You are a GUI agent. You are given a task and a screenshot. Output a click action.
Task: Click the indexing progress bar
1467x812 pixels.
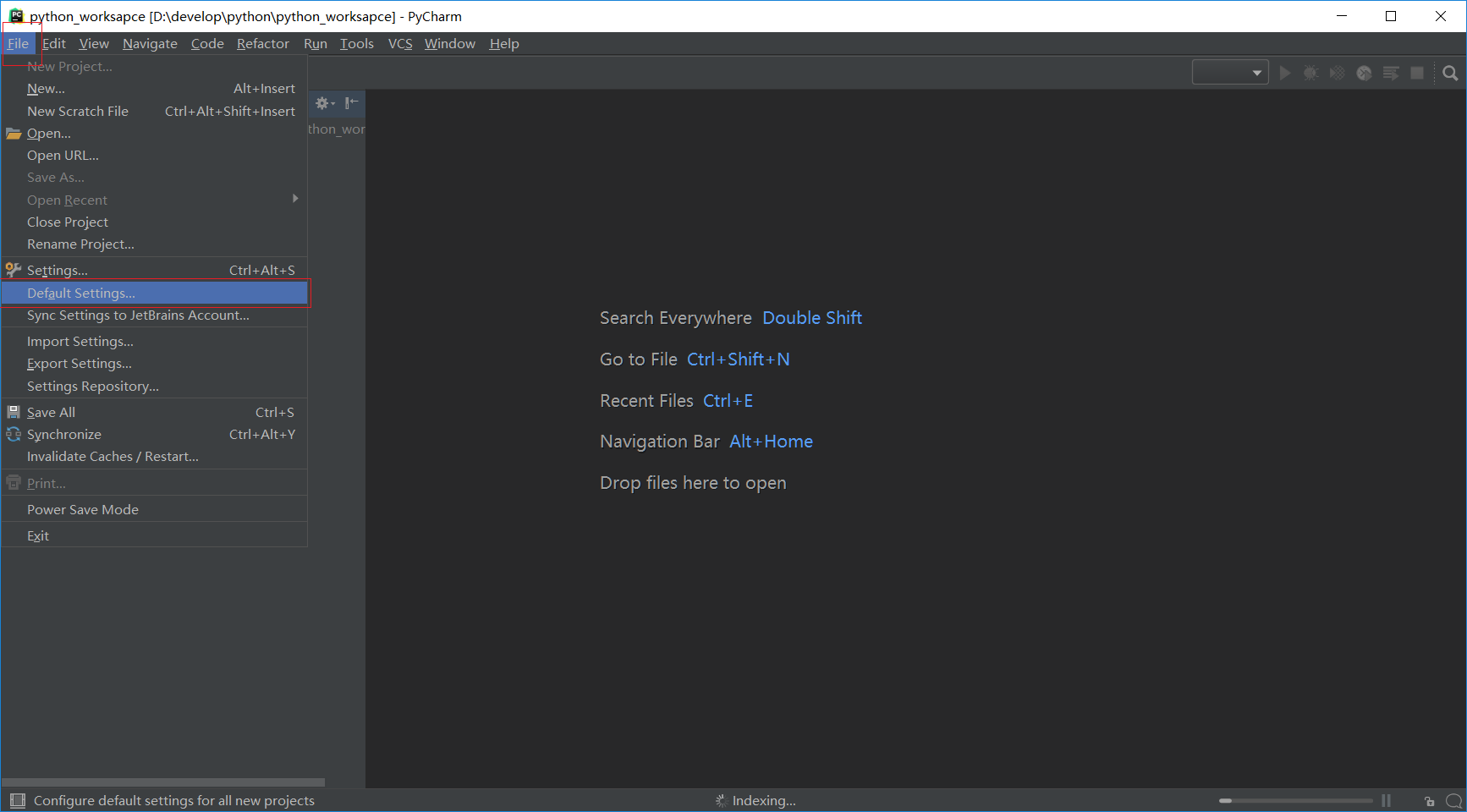[1295, 800]
